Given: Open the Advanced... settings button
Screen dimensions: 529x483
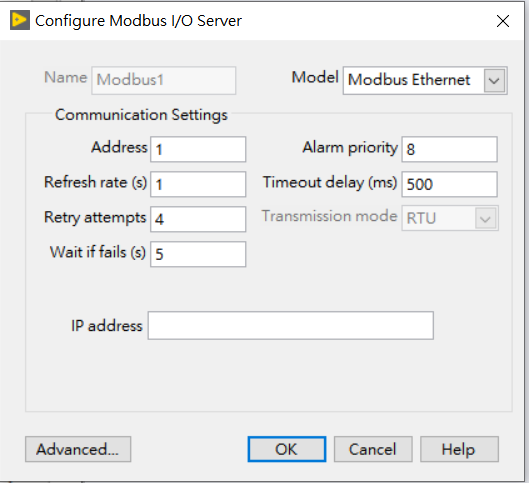Looking at the screenshot, I should point(78,449).
